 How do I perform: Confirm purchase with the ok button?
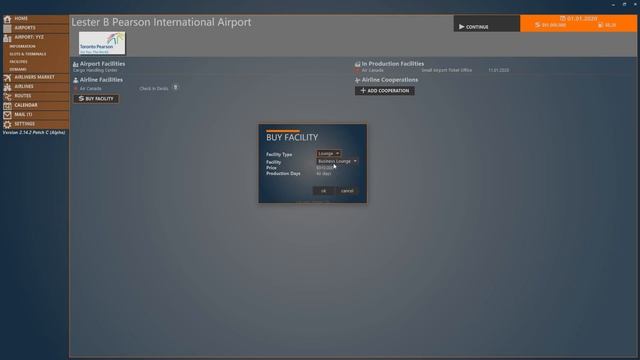point(324,191)
